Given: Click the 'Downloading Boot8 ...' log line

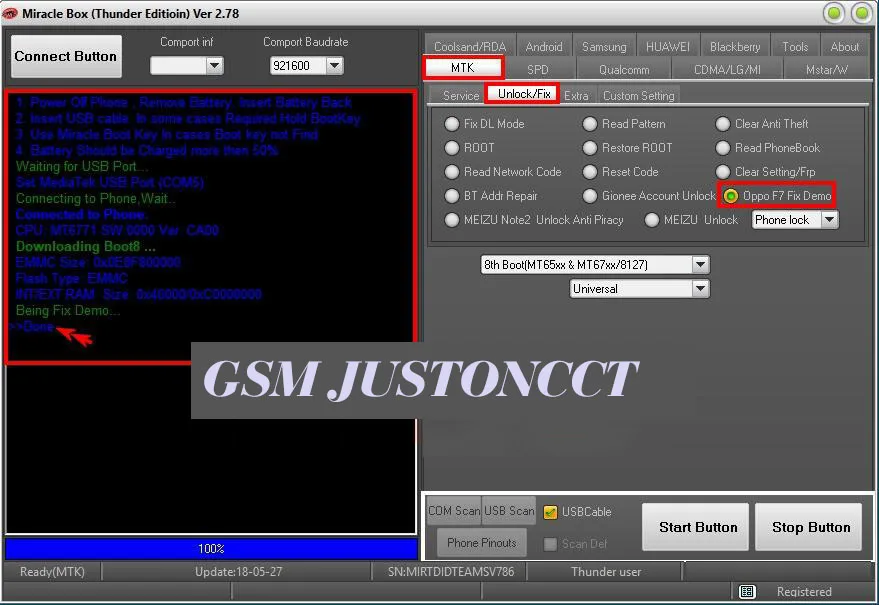Looking at the screenshot, I should 86,247.
